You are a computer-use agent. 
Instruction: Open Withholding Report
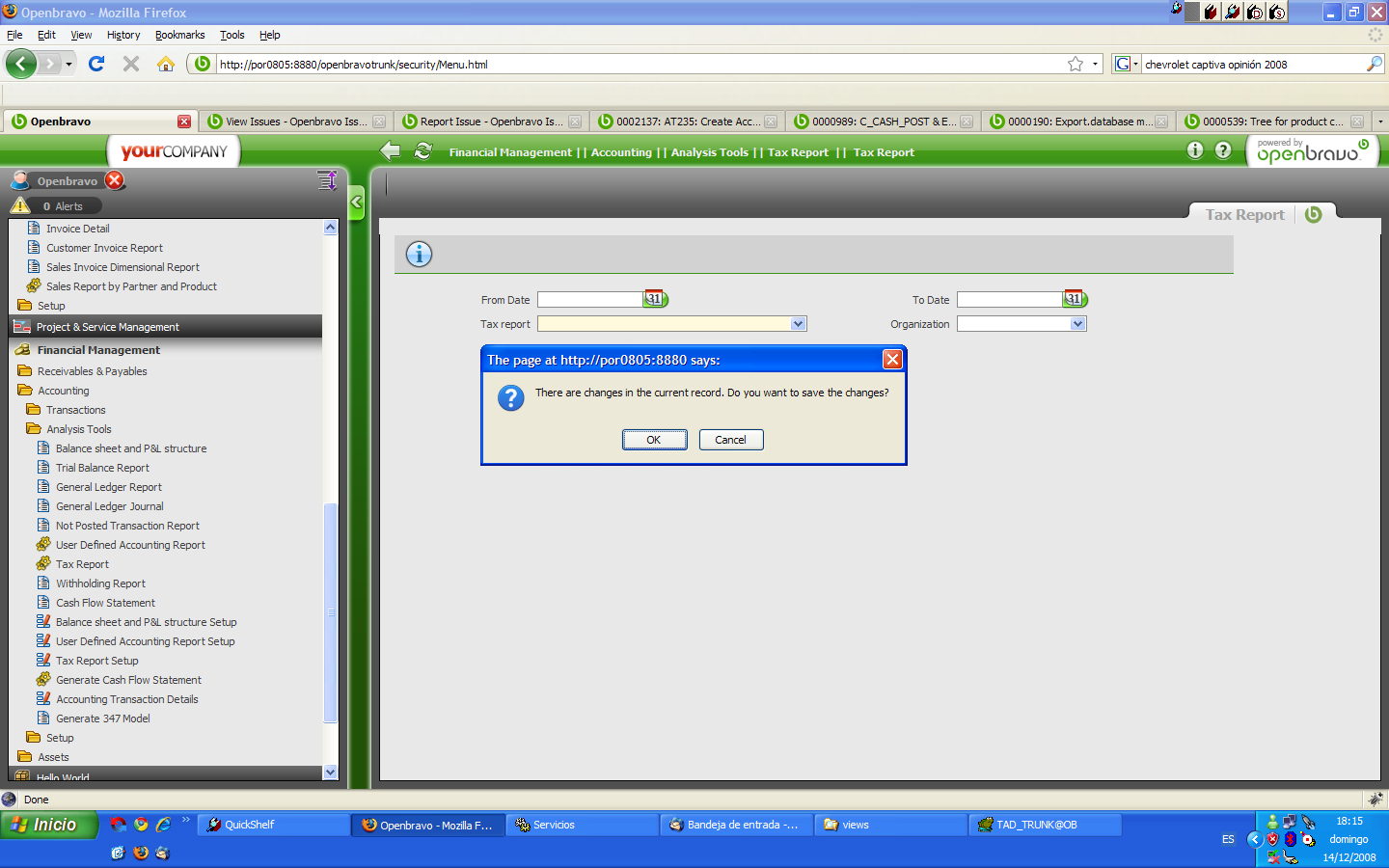click(100, 583)
